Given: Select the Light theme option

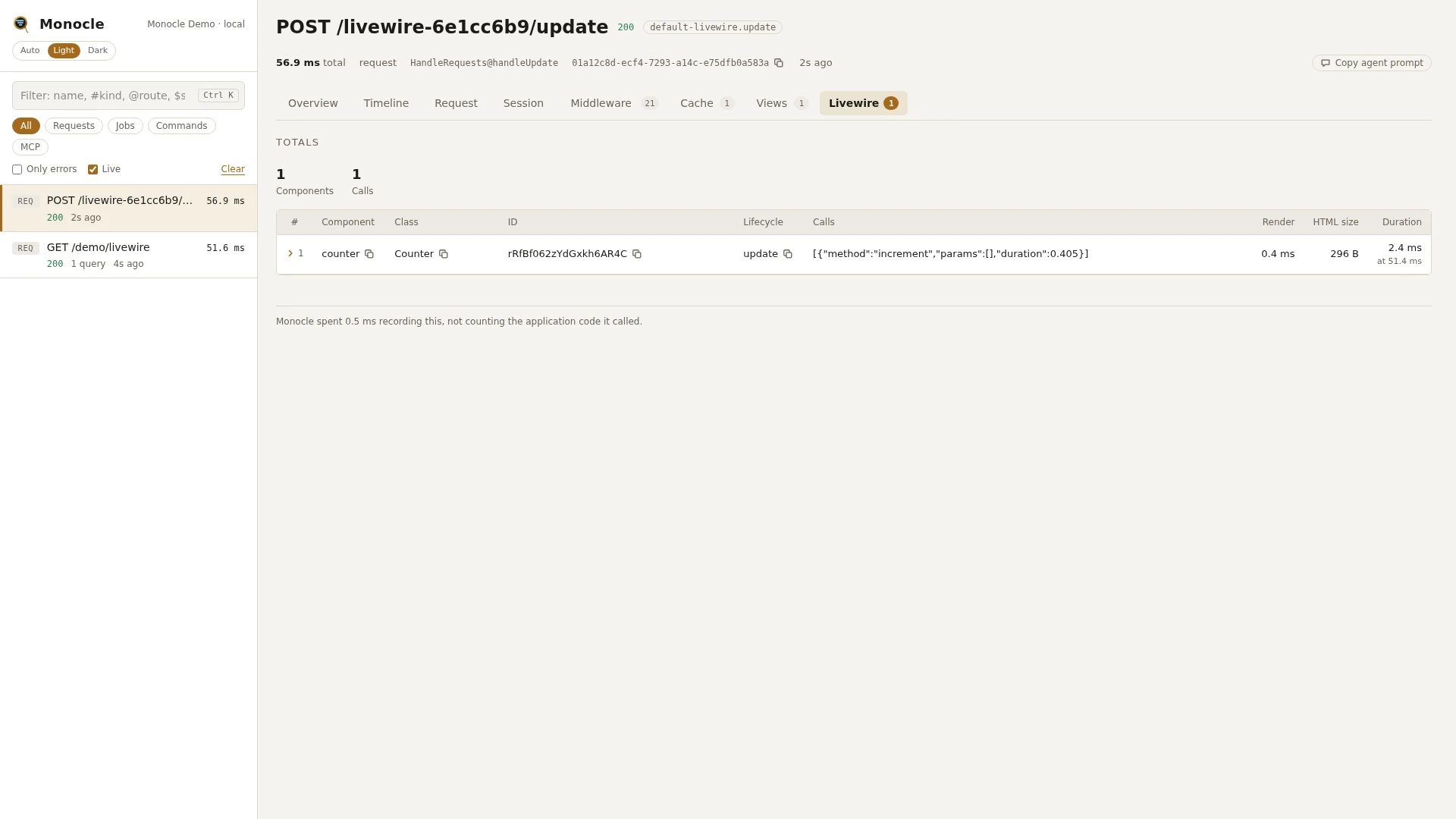Looking at the screenshot, I should tap(64, 51).
